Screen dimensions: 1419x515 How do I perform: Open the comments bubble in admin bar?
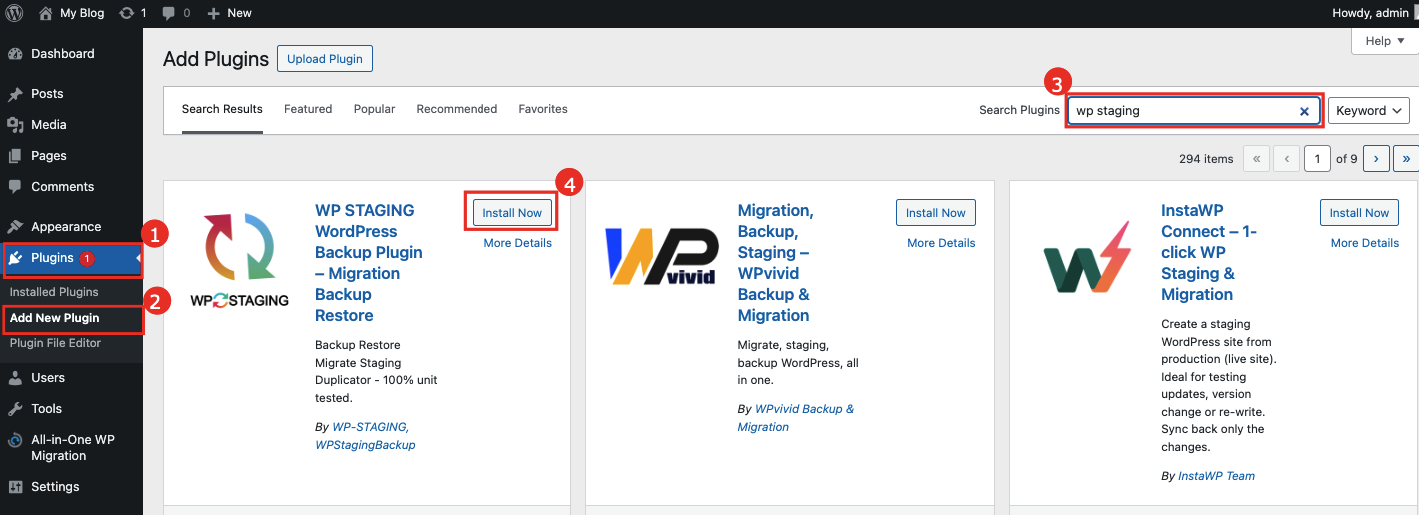point(176,13)
